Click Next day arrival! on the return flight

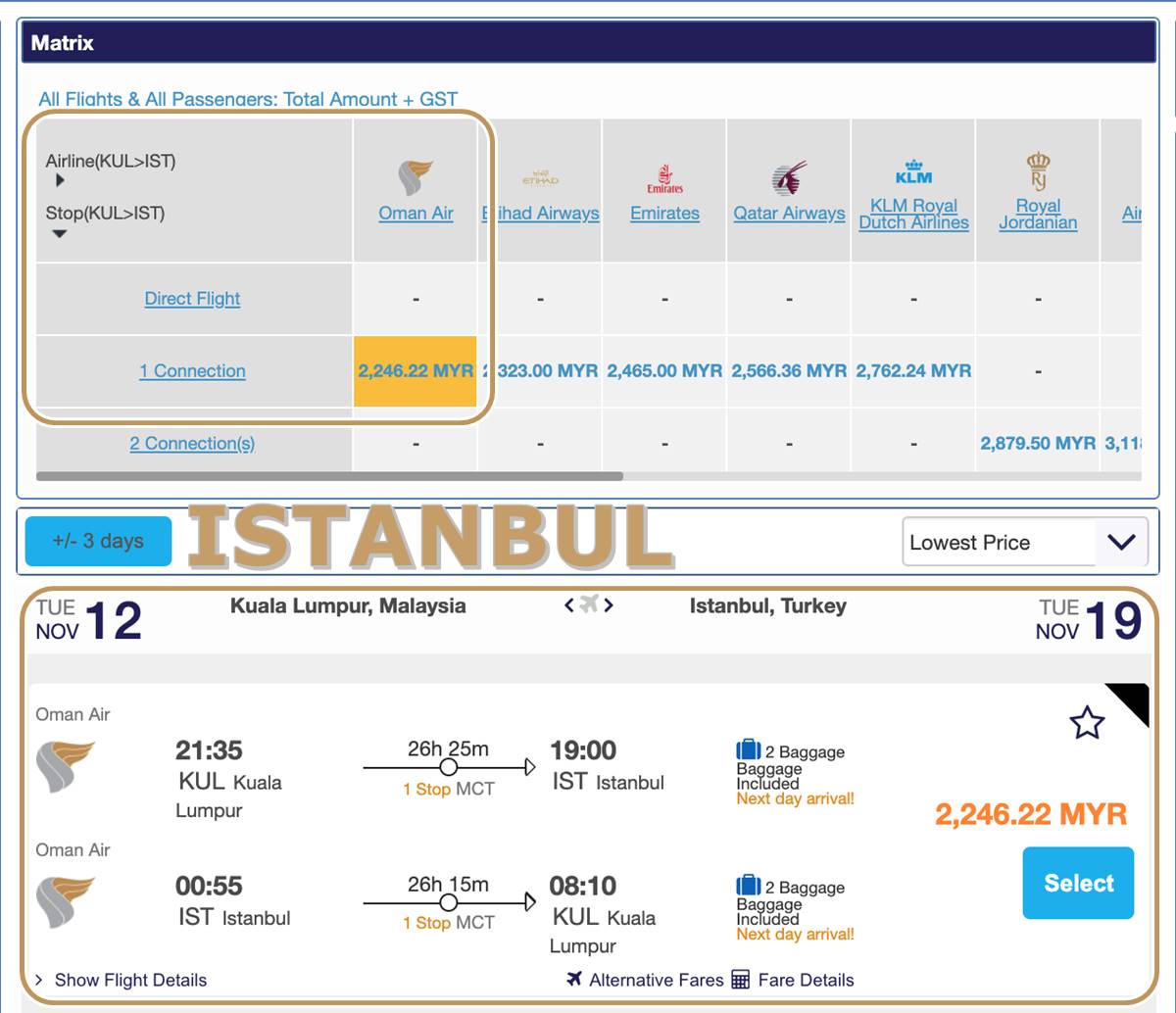point(795,934)
